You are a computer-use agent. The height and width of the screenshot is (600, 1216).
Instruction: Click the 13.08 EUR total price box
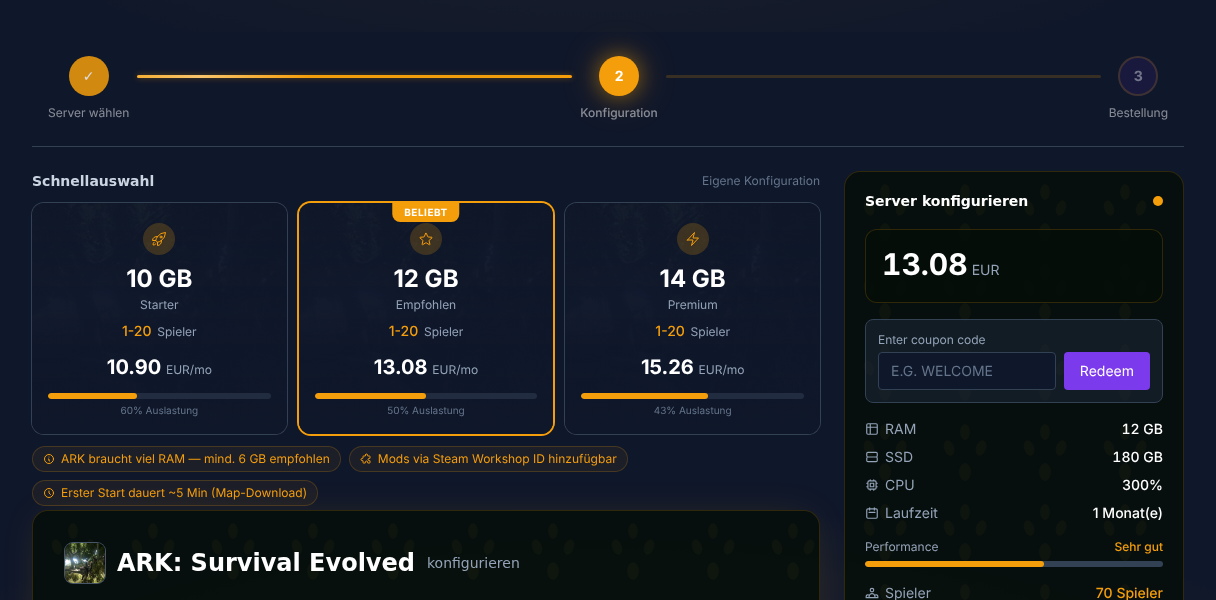coord(1014,266)
